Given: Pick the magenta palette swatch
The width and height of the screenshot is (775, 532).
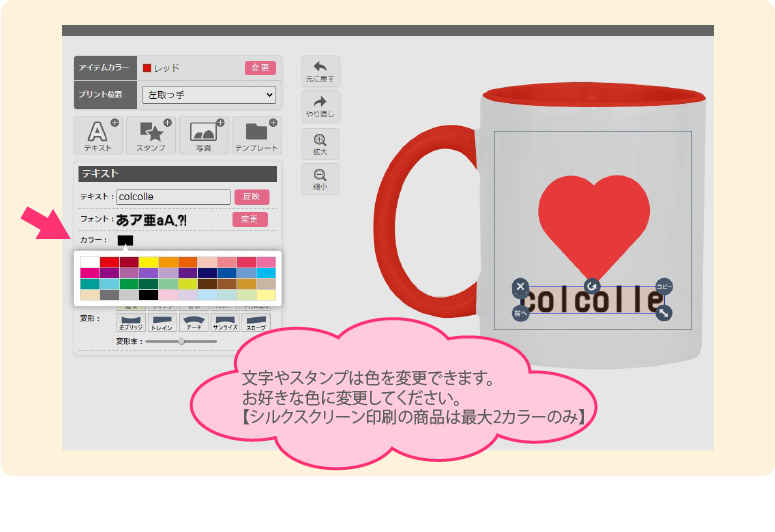Looking at the screenshot, I should [x=90, y=273].
